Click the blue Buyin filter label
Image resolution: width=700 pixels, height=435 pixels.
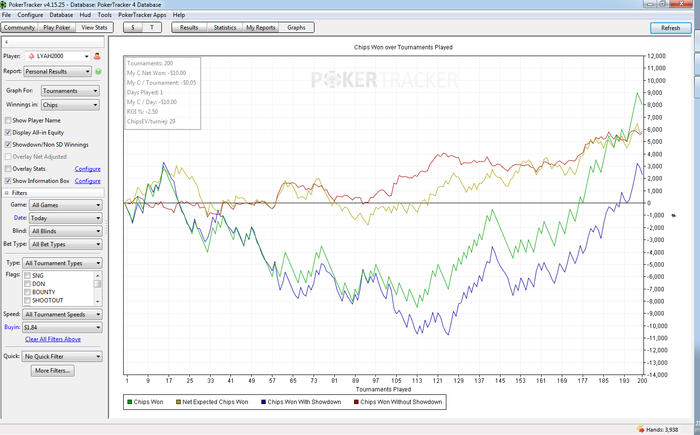click(12, 327)
